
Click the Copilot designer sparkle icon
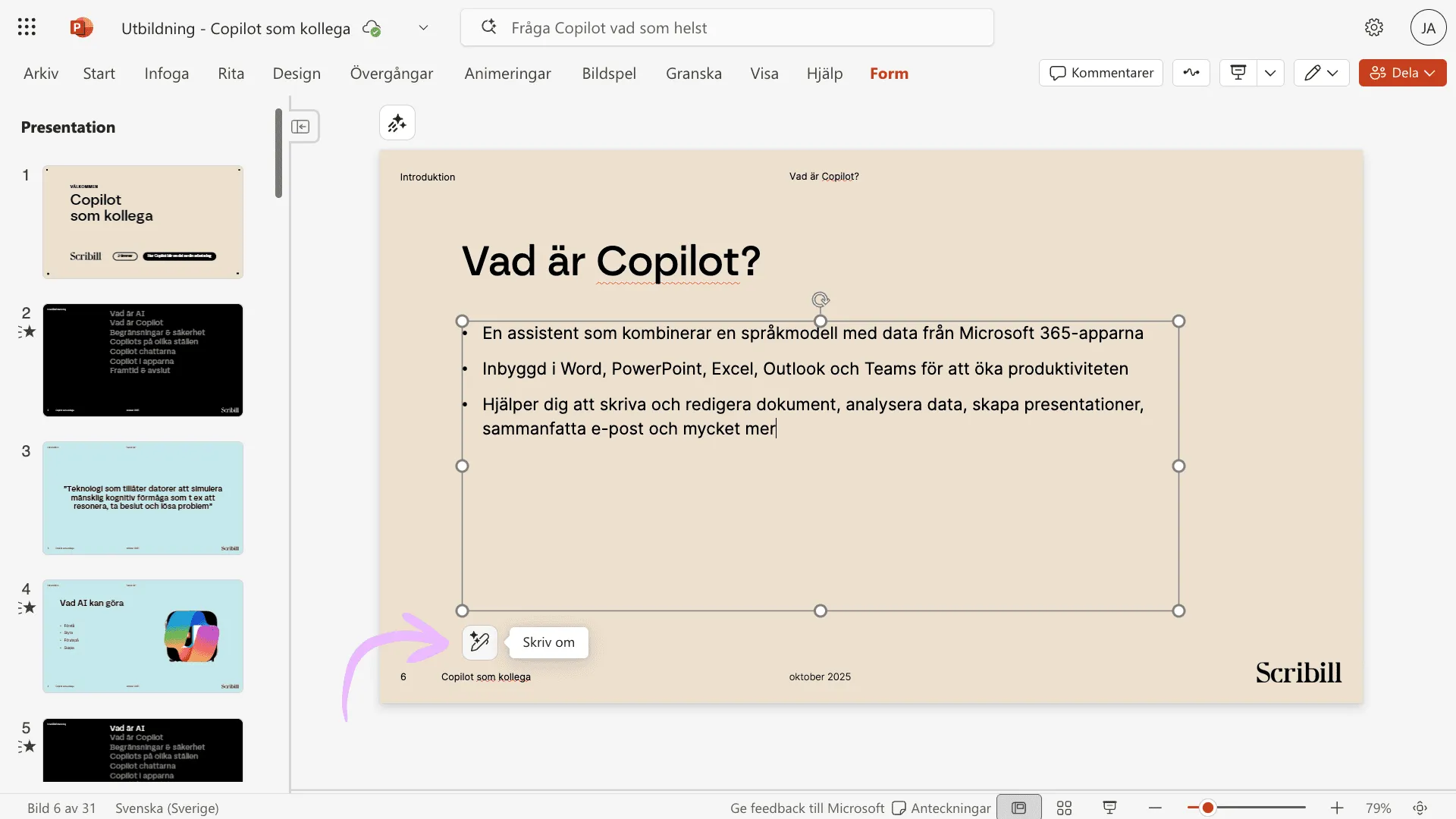397,123
